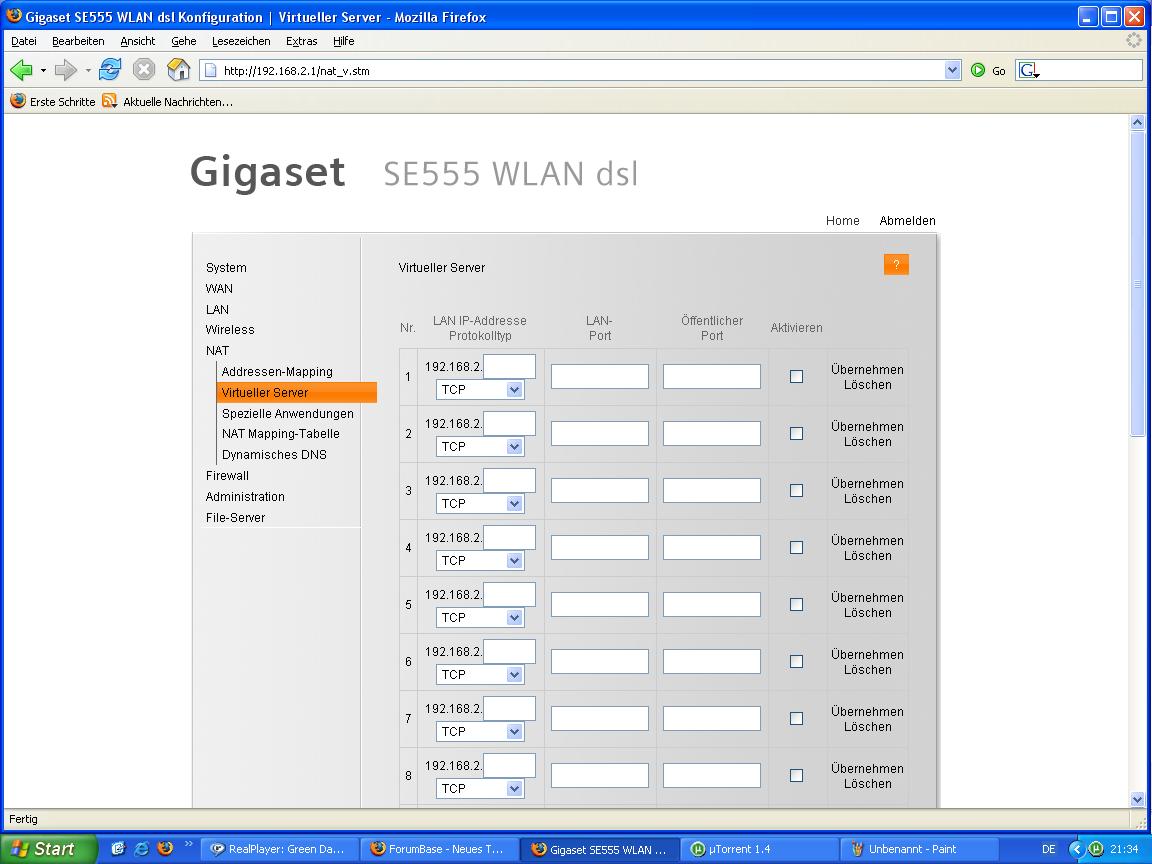1152x864 pixels.
Task: Click the Start button on the taskbar
Action: (48, 849)
